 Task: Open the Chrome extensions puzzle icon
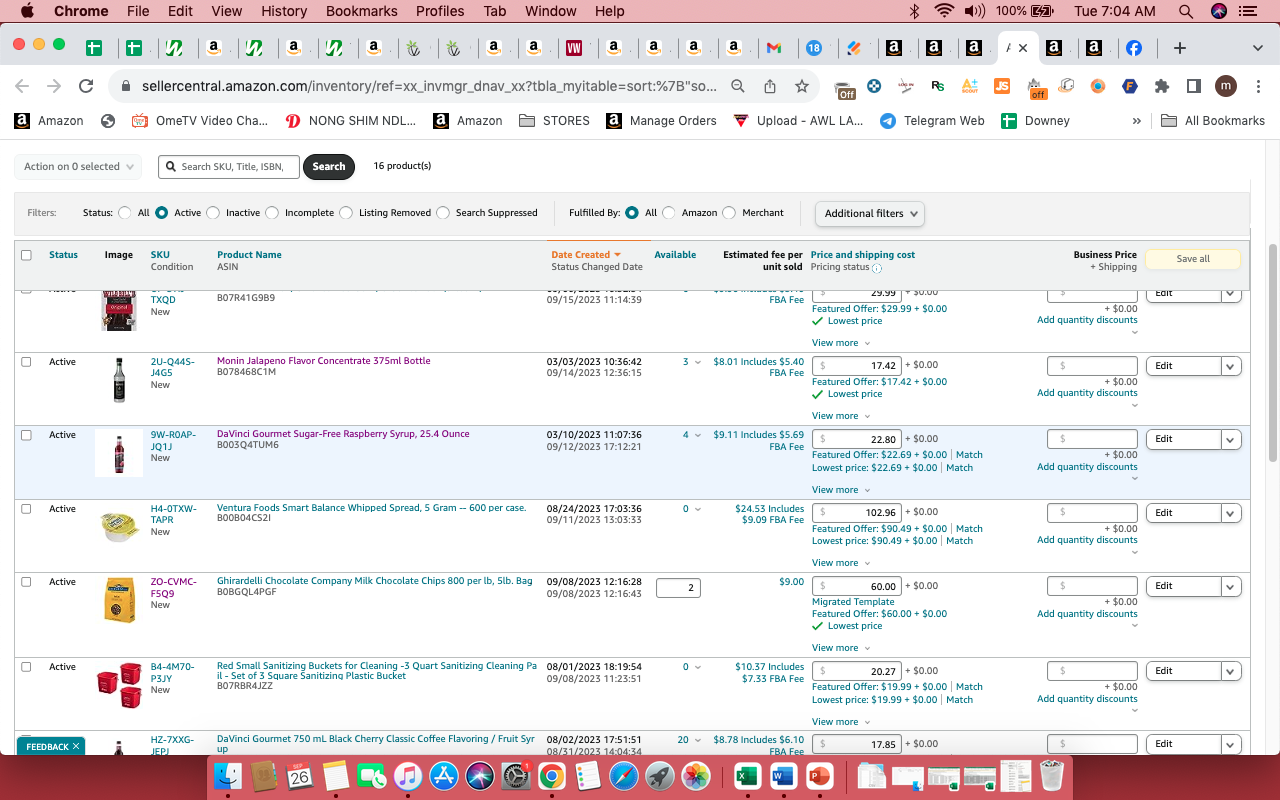click(x=1161, y=86)
